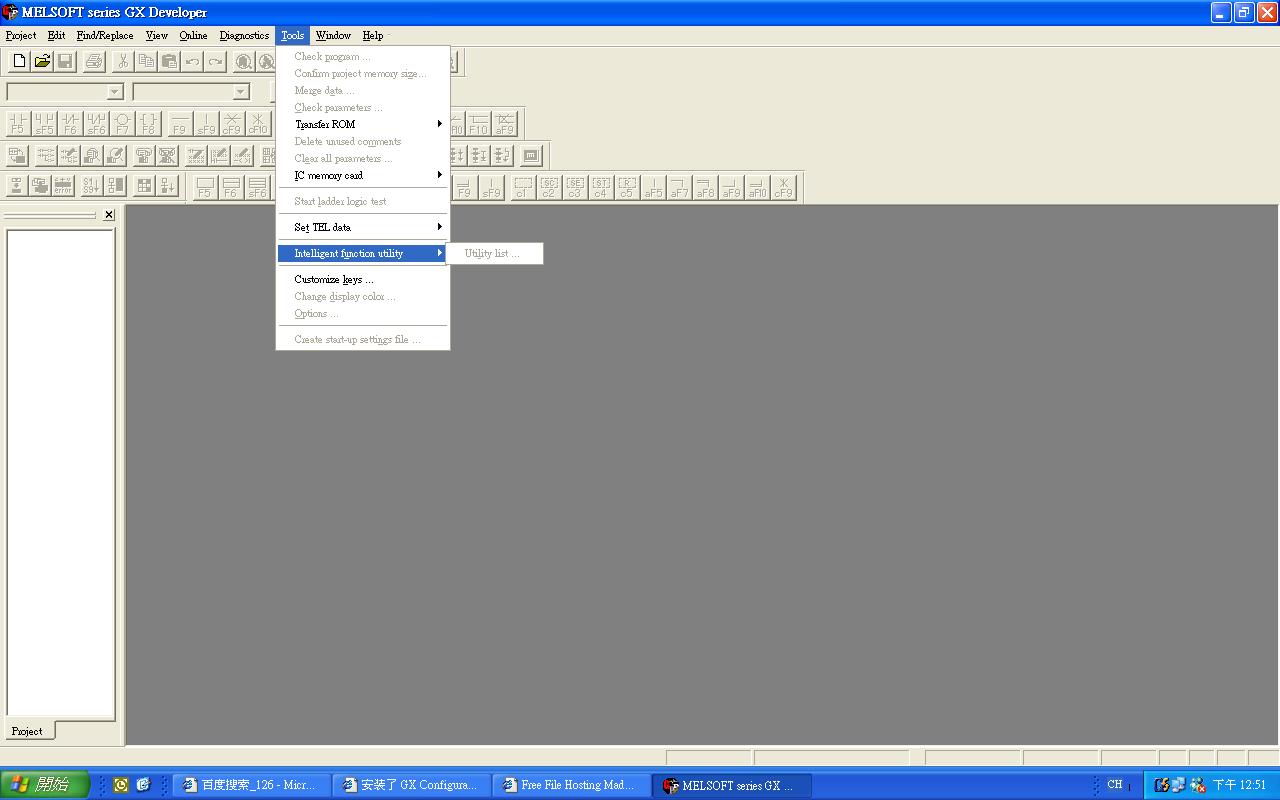Open the Online menu

193,35
